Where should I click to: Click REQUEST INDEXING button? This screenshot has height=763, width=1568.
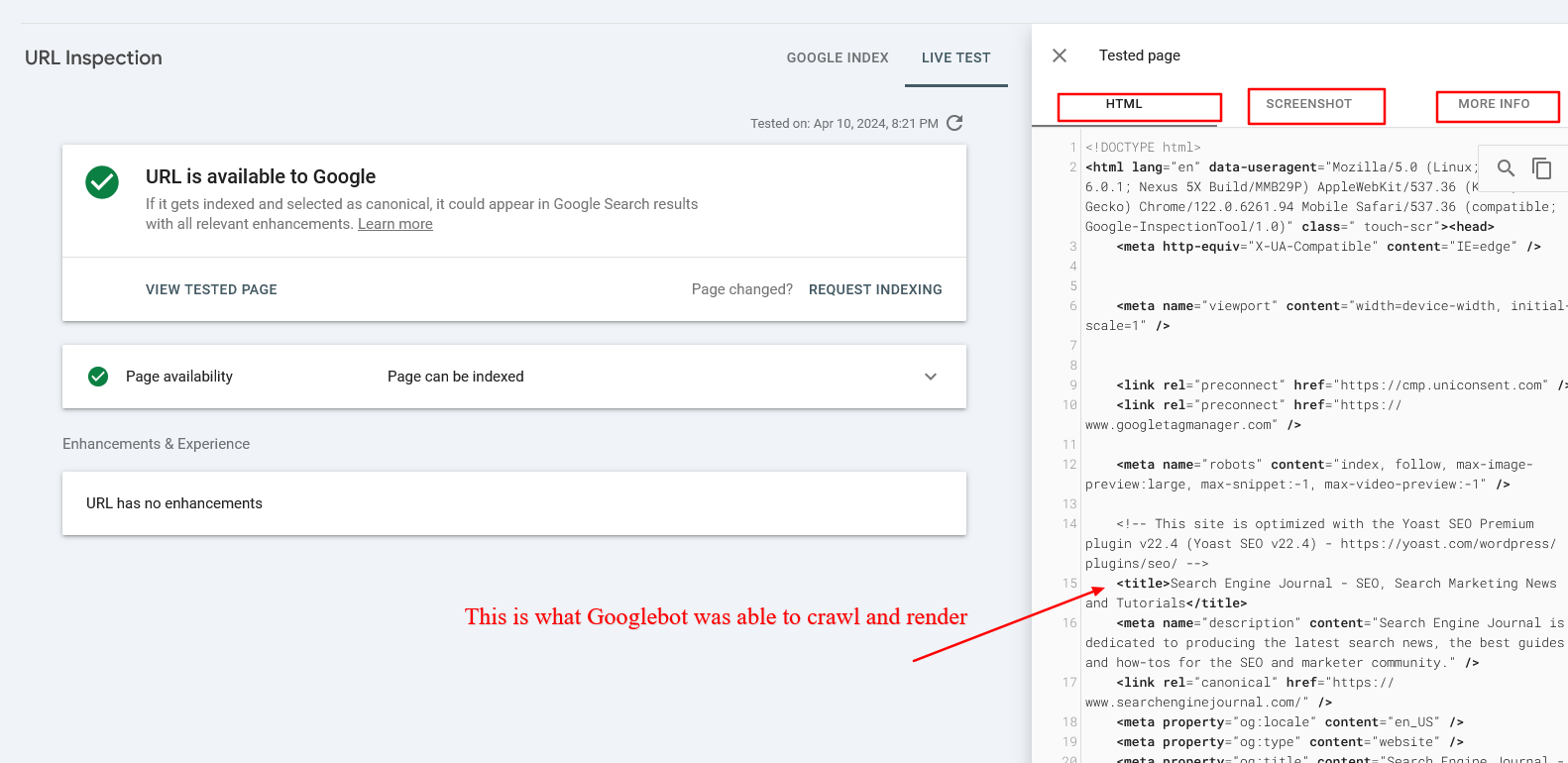point(875,289)
